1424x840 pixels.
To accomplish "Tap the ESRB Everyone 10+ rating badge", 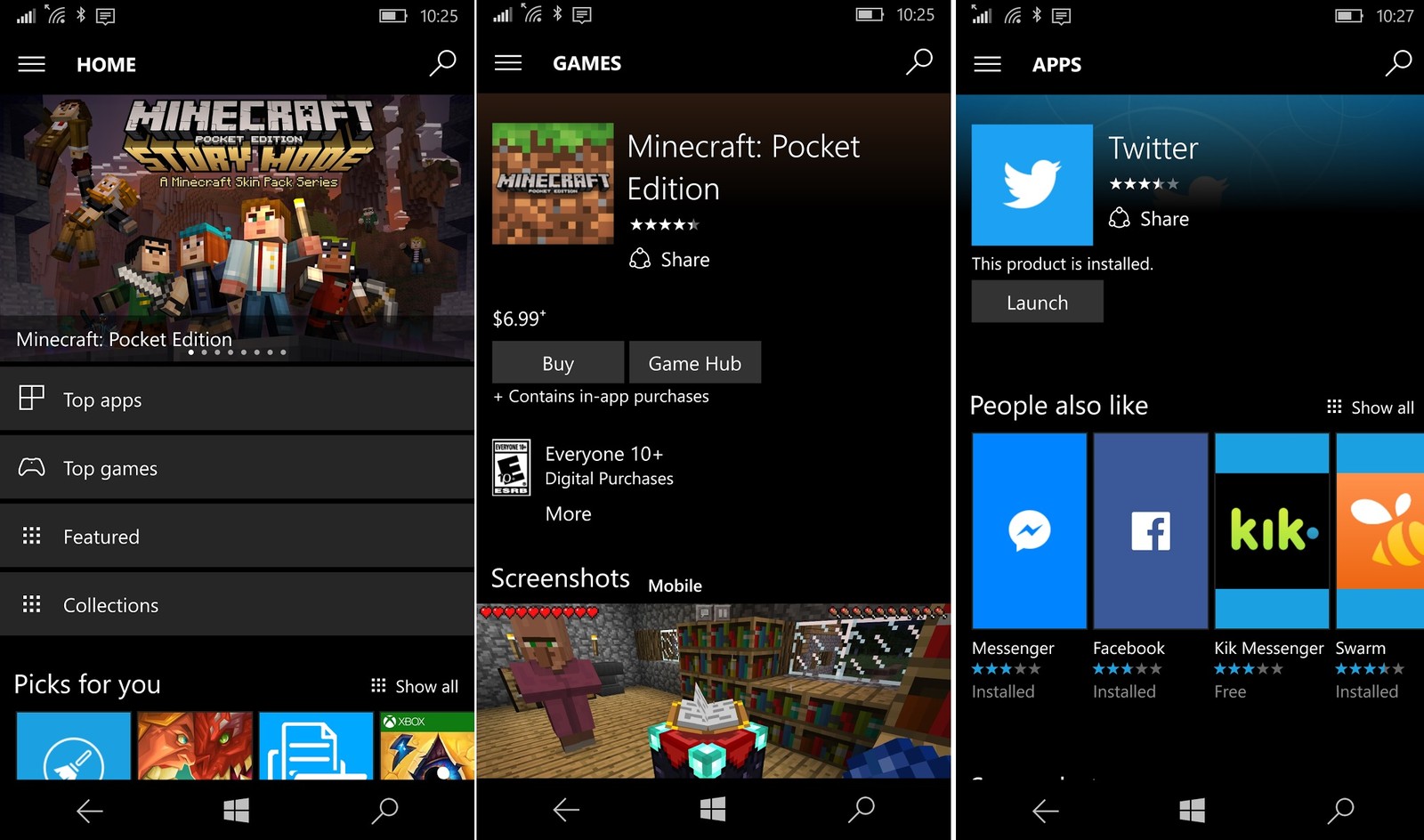I will point(512,467).
